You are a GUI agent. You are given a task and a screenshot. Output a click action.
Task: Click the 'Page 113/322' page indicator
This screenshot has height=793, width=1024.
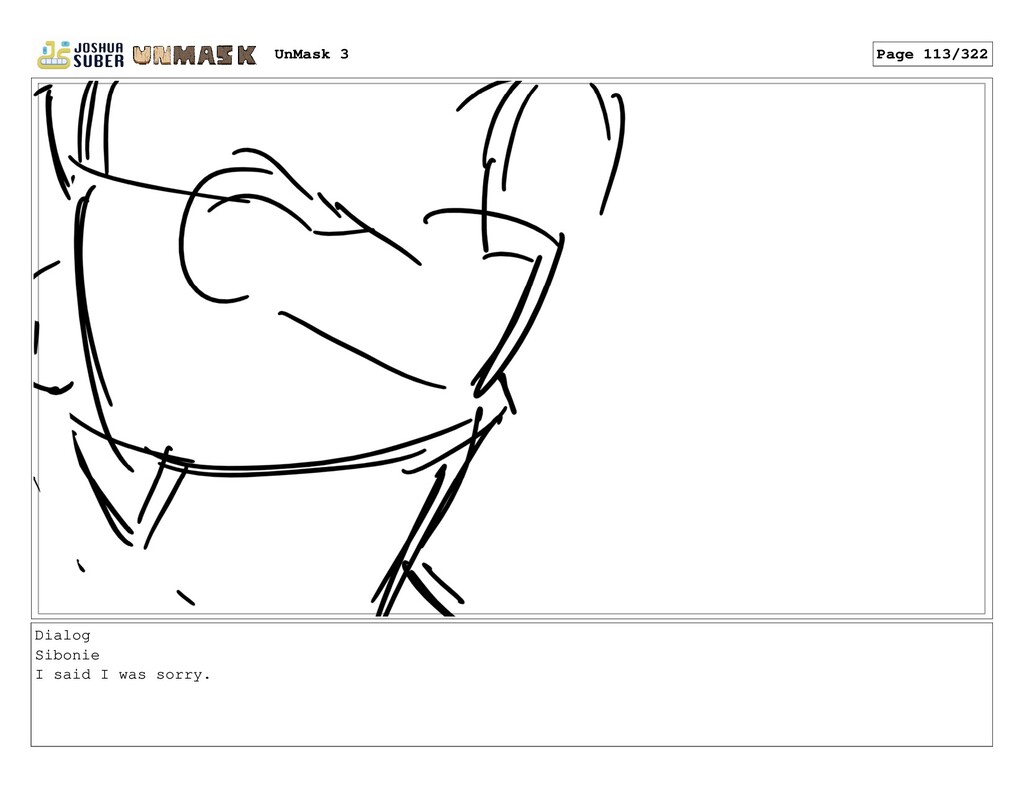[932, 54]
